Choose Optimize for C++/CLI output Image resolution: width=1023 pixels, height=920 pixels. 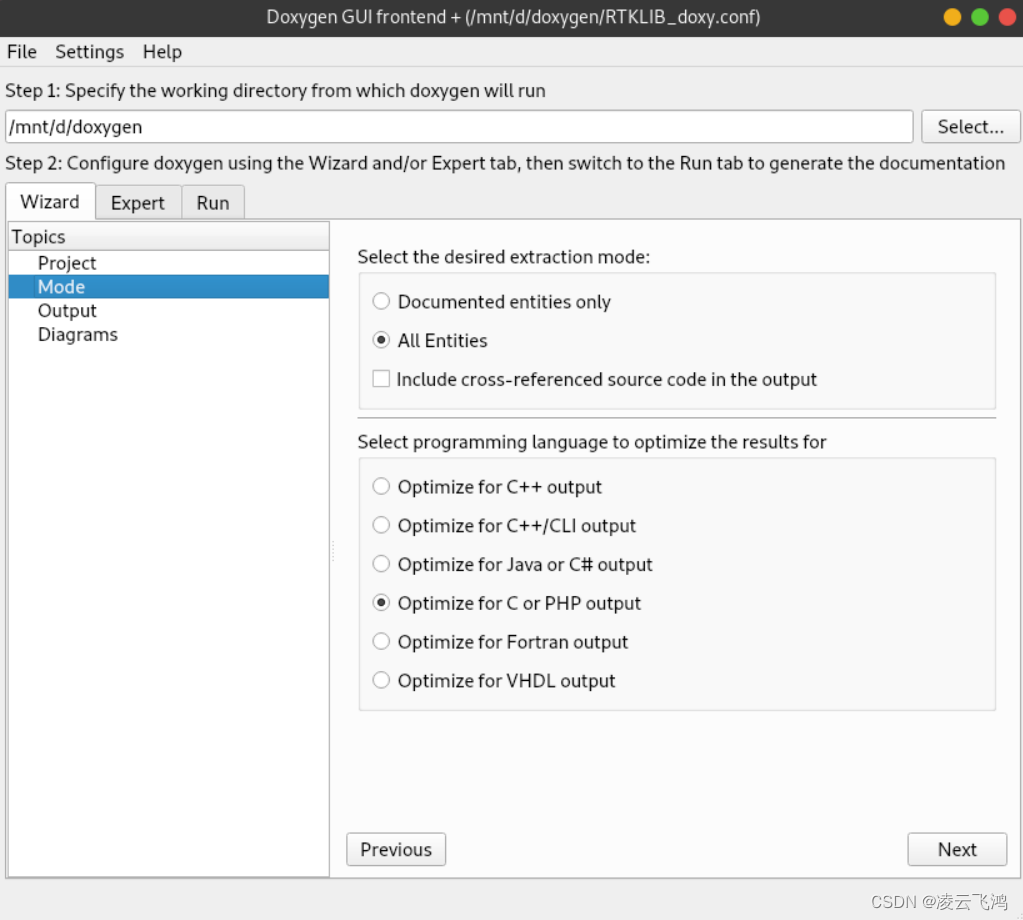click(381, 525)
